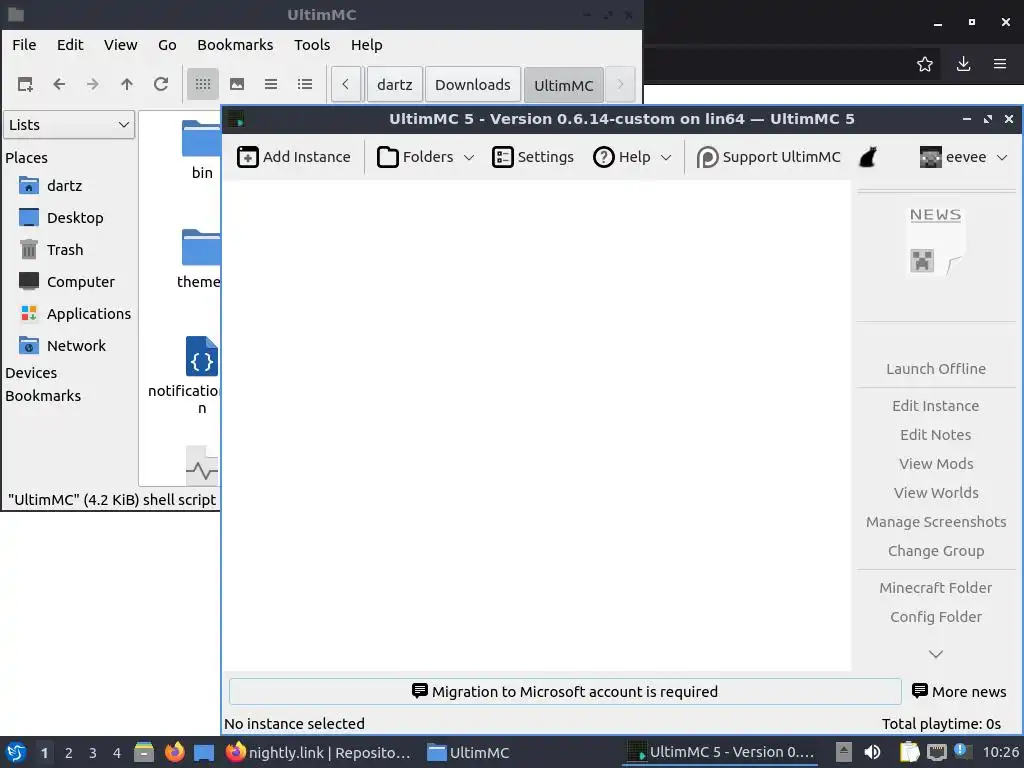
Task: Reload folder in file manager
Action: click(x=161, y=84)
